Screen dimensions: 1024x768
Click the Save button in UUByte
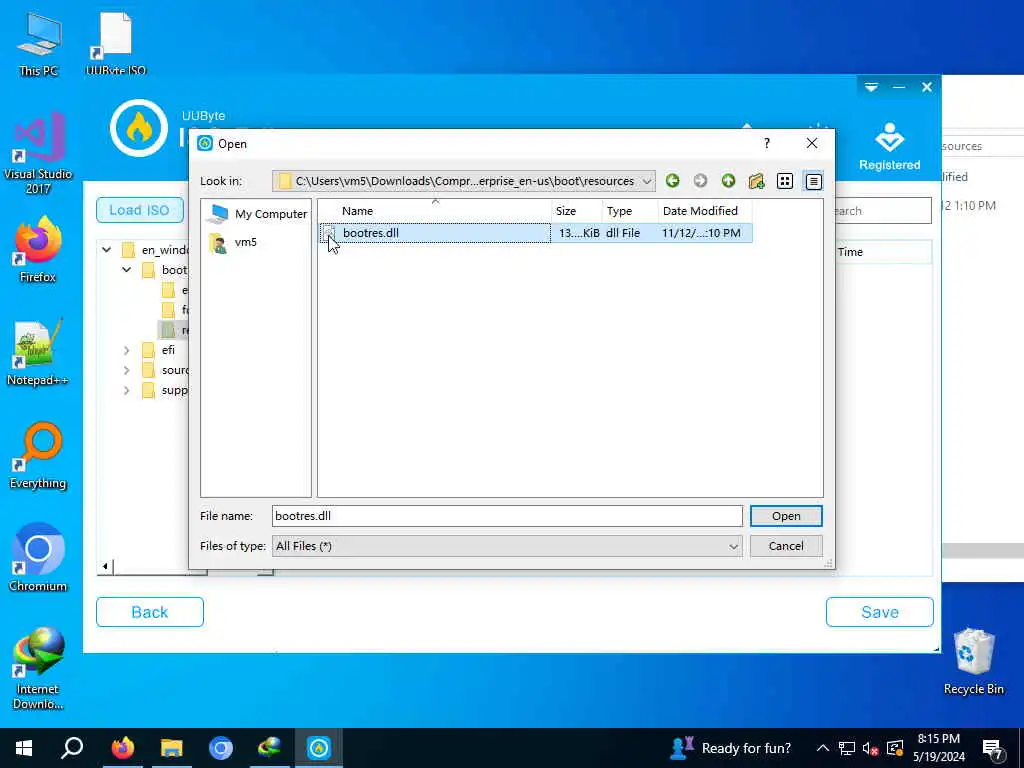[880, 612]
